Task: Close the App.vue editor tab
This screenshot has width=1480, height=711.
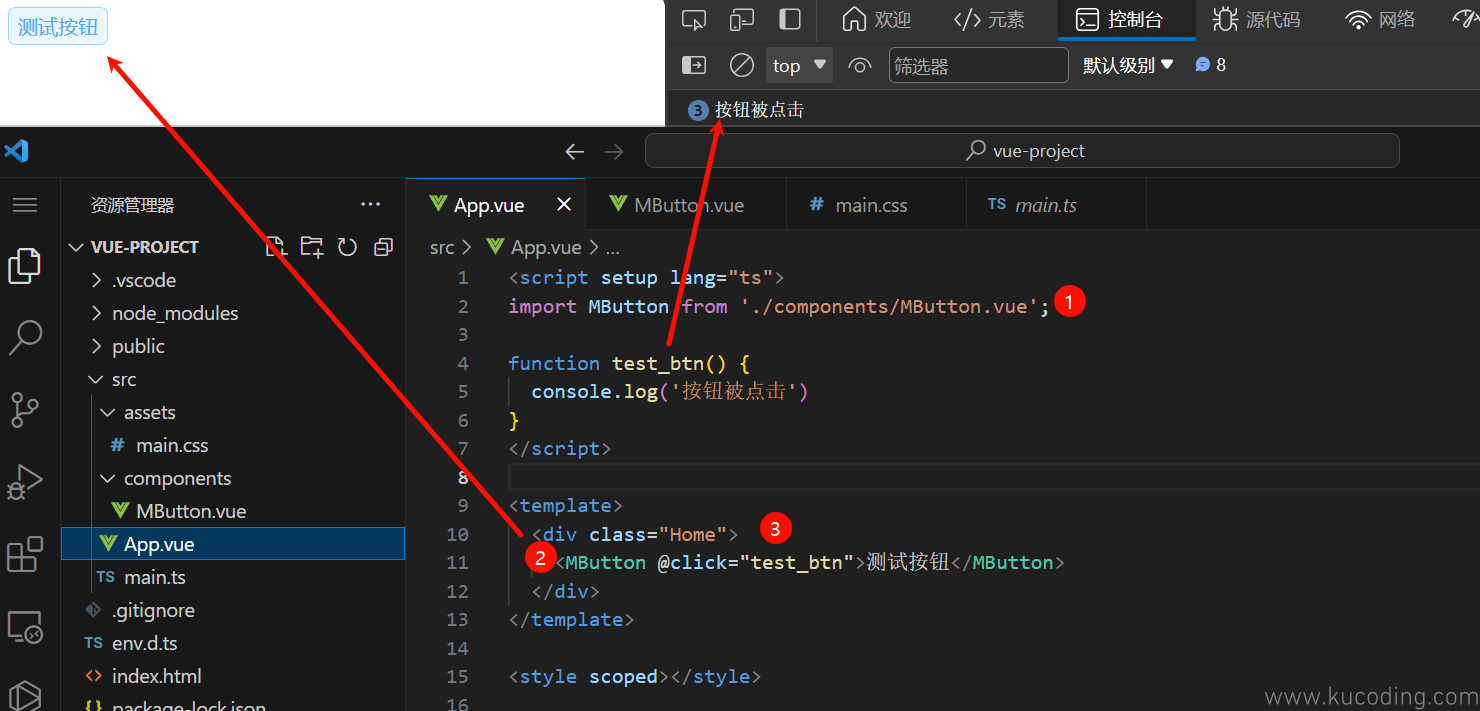Action: point(564,204)
